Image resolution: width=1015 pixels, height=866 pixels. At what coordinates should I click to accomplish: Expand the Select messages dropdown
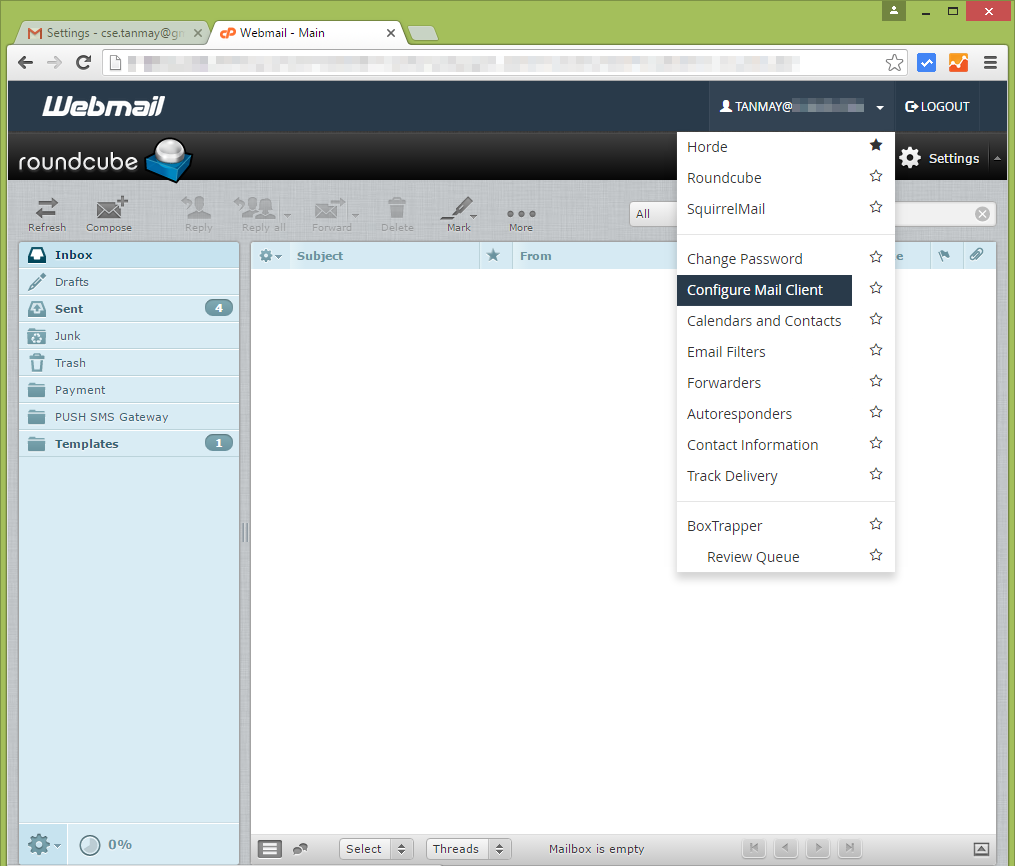[x=376, y=848]
